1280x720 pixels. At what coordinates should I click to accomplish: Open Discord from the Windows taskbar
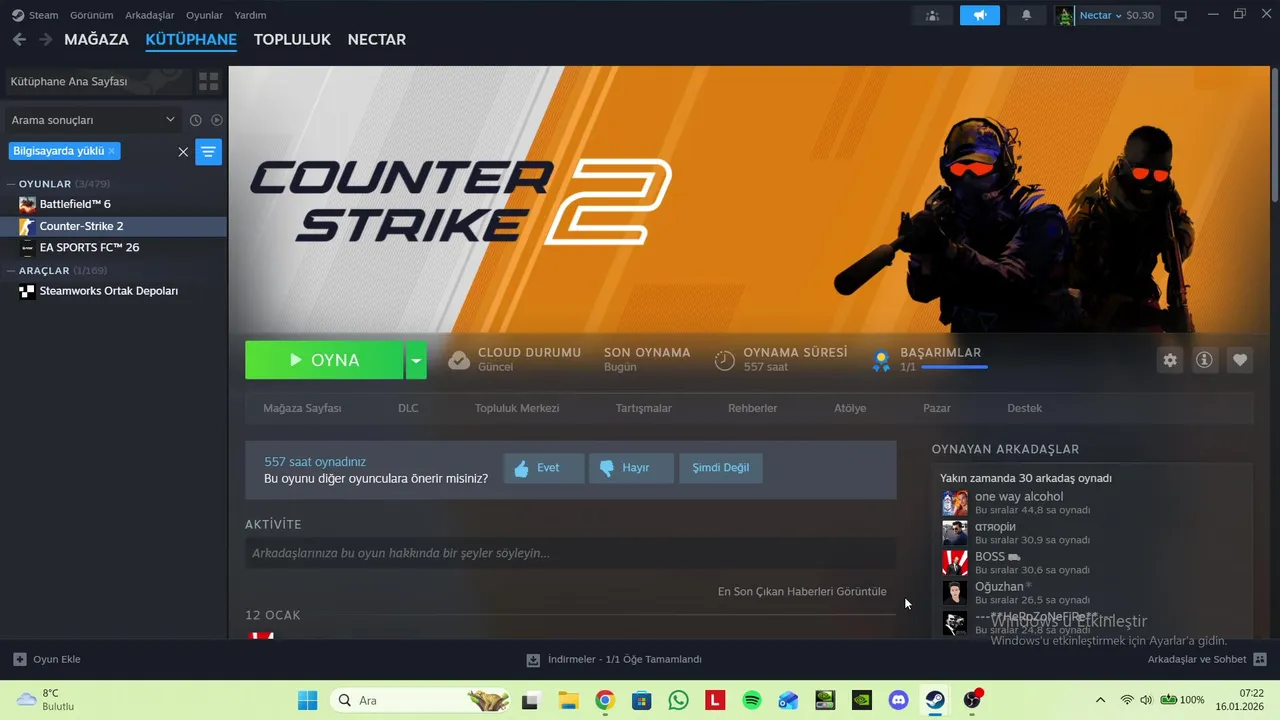(898, 700)
